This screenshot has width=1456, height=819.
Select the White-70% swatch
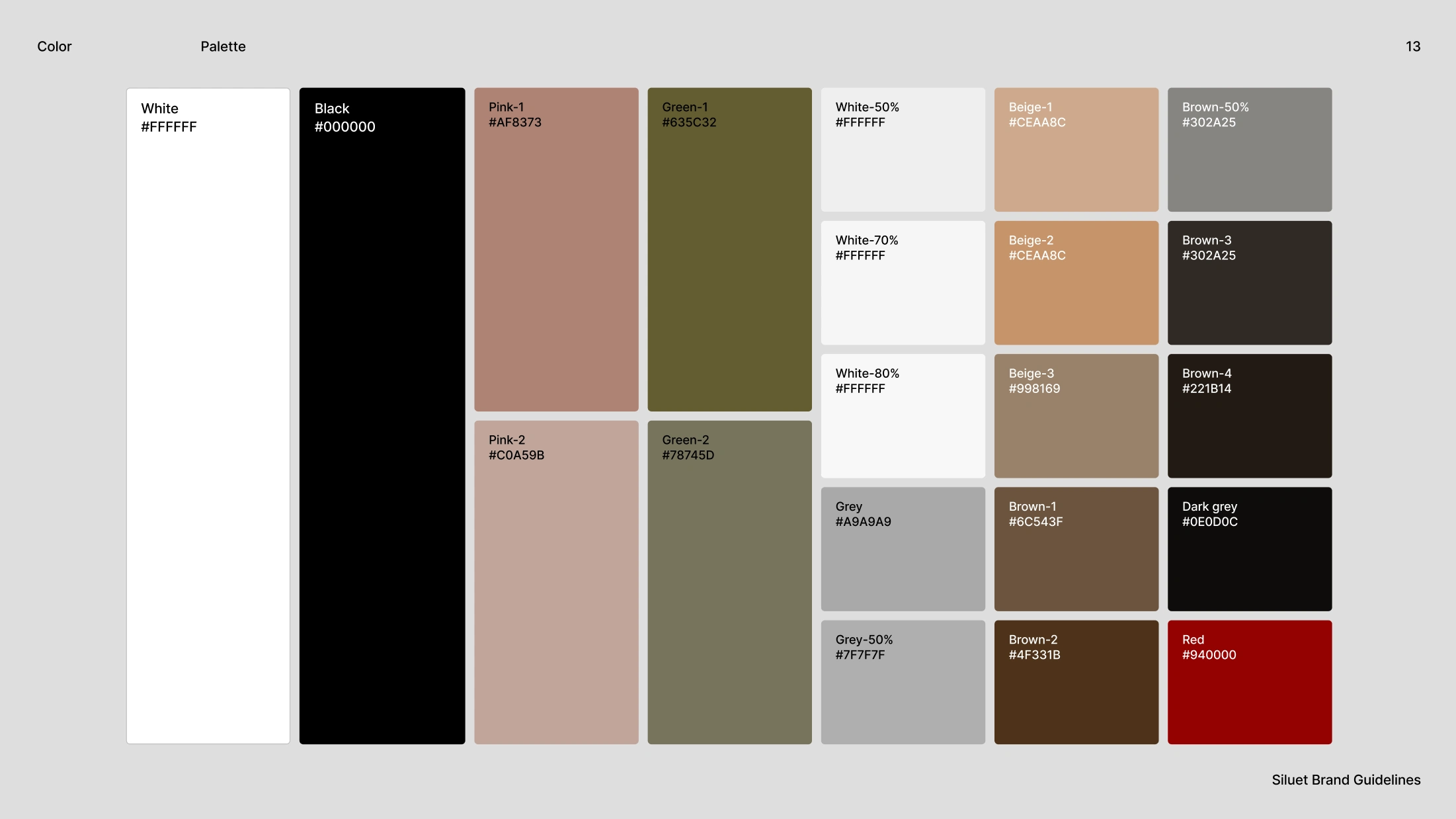click(x=903, y=282)
